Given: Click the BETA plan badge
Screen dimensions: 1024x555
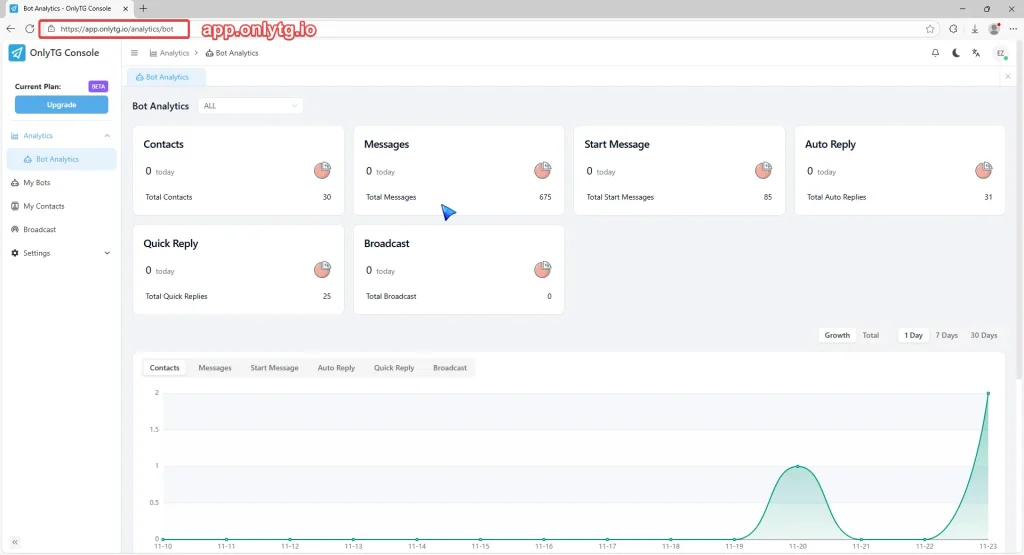Looking at the screenshot, I should (x=98, y=86).
